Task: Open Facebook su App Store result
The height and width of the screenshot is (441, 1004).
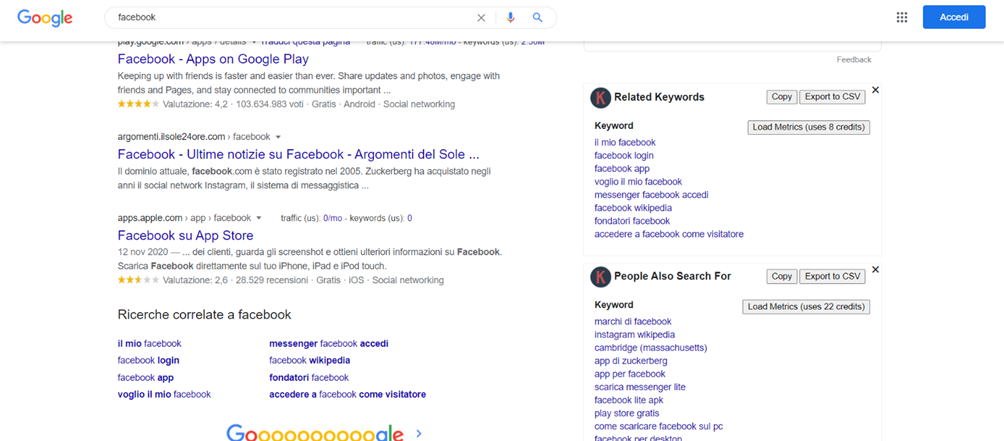Action: point(186,235)
